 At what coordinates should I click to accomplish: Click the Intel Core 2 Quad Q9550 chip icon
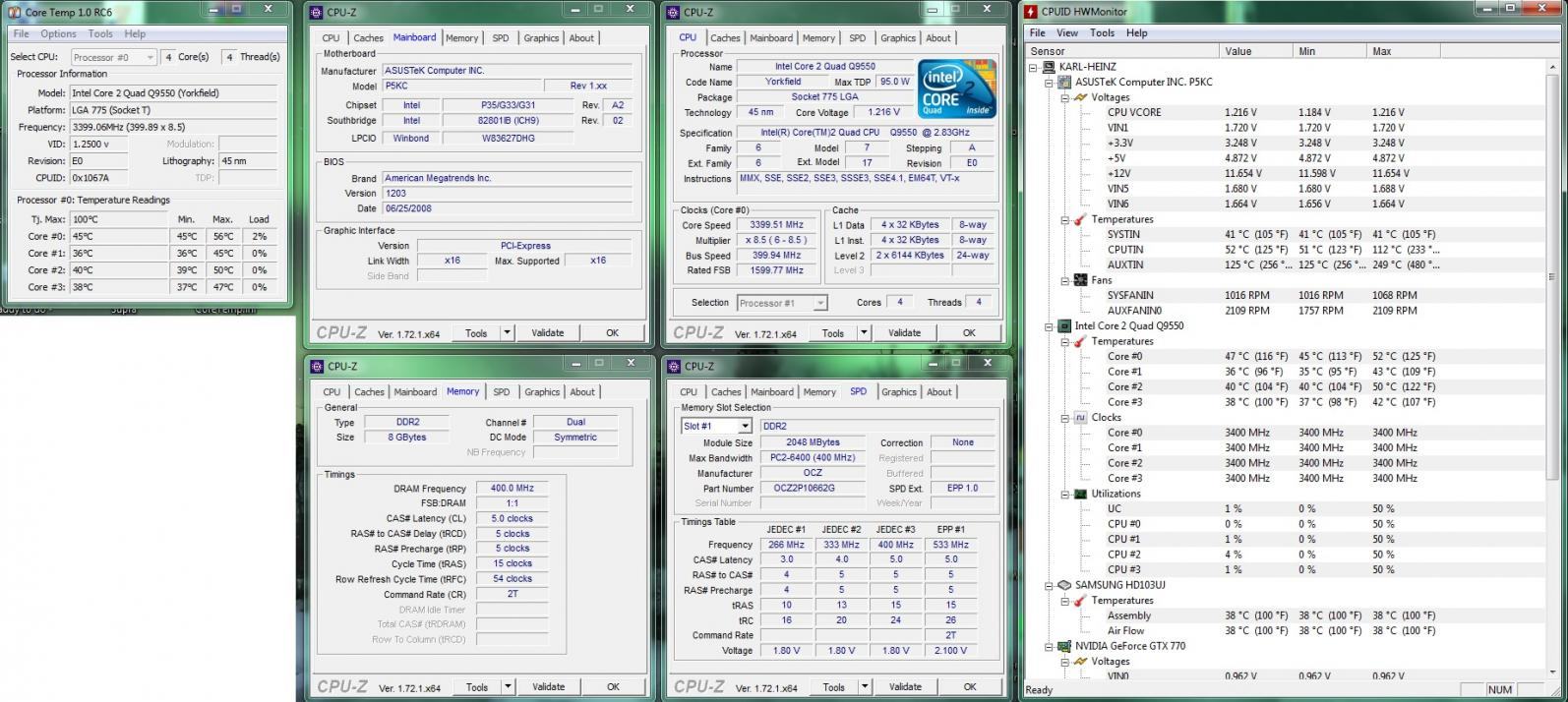click(x=1065, y=325)
